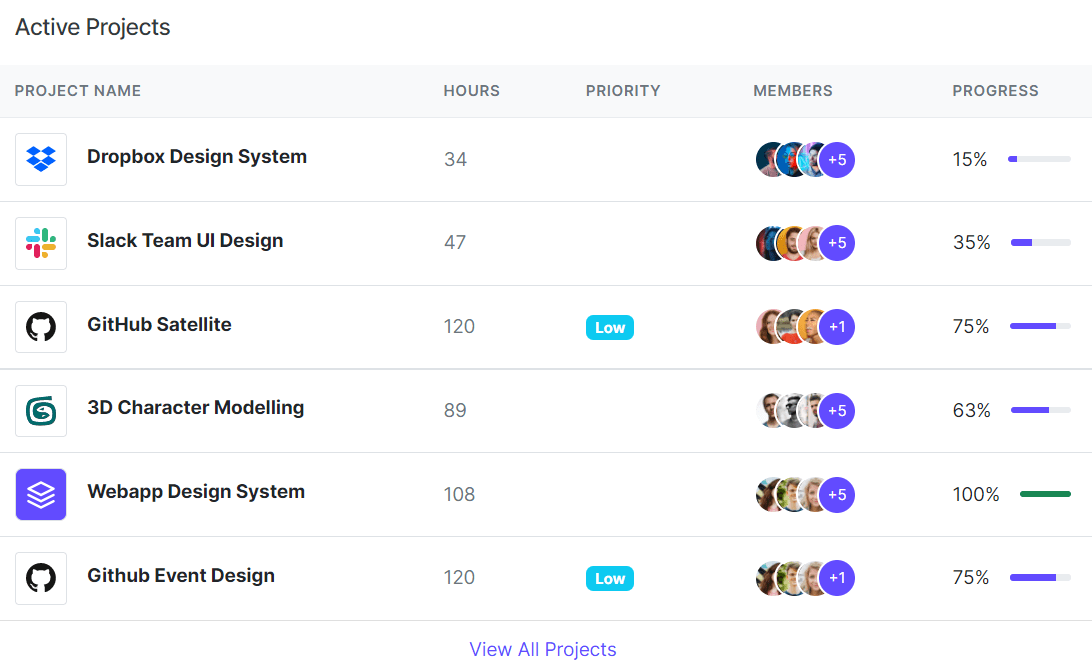Viewport: 1092px width, 670px height.
Task: Expand the +5 members badge on Dropbox Design System
Action: click(837, 159)
